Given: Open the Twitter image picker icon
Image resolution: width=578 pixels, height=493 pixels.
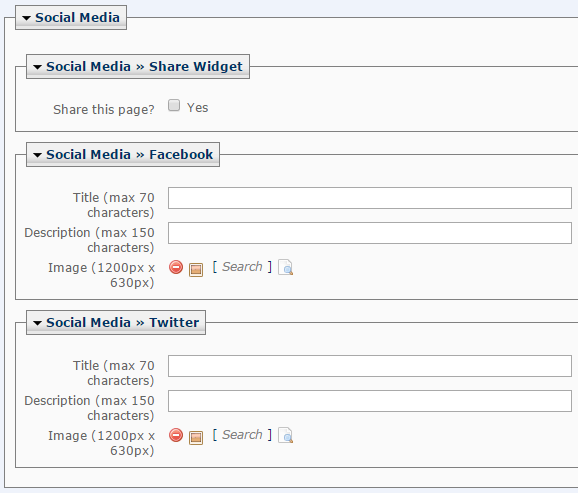Looking at the screenshot, I should [196, 438].
